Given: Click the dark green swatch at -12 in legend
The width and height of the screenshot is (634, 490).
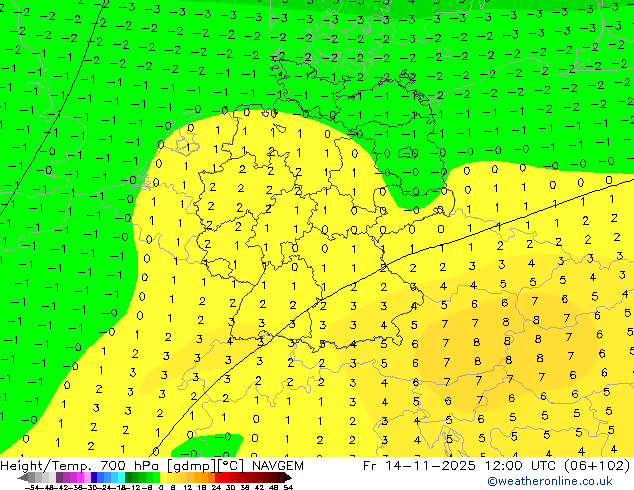Looking at the screenshot, I should tap(129, 477).
